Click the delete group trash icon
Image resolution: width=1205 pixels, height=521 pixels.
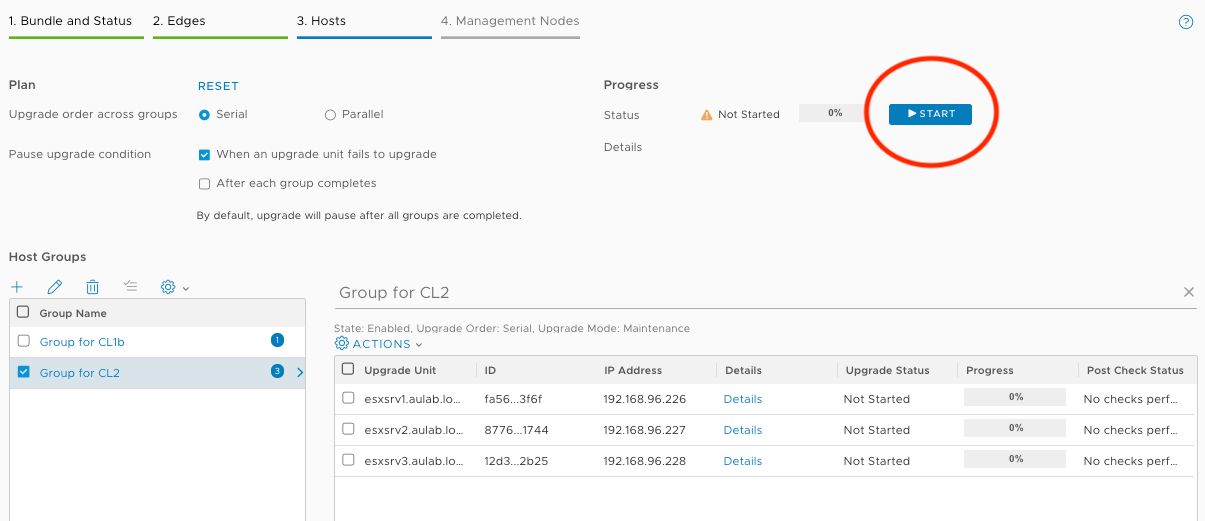pos(92,287)
